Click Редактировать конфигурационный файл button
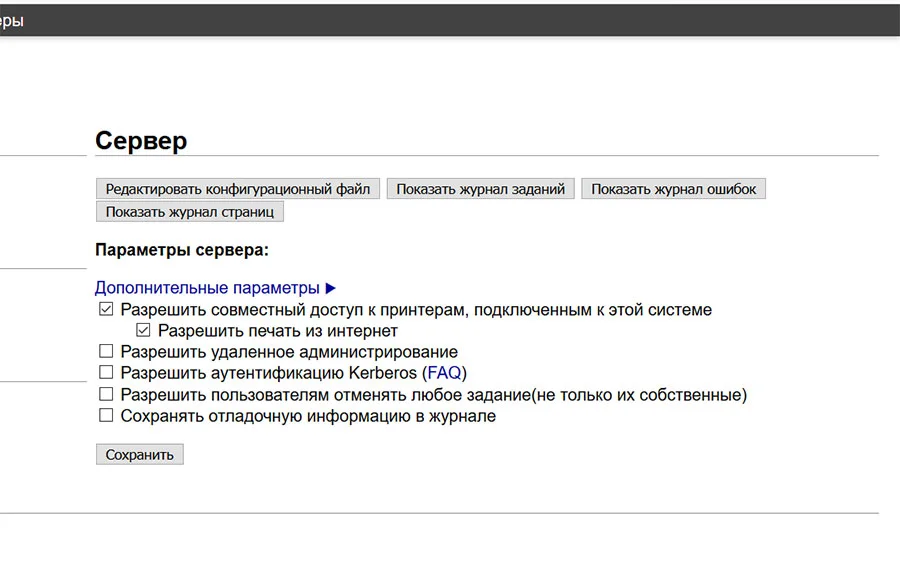Screen dimensions: 900x587 click(x=238, y=189)
